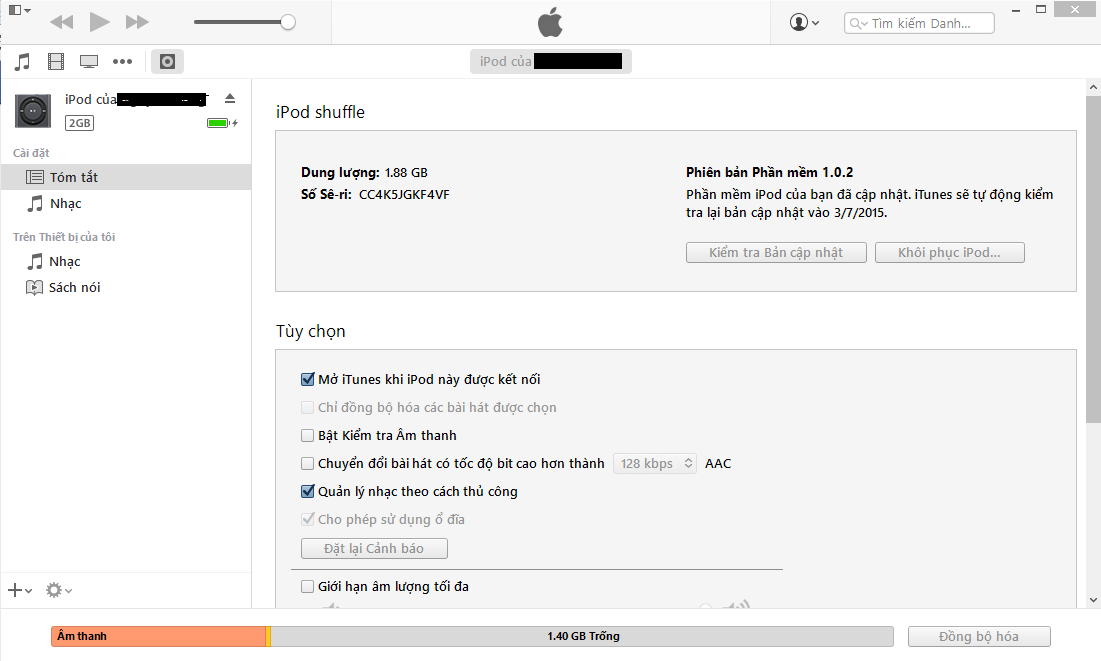Image resolution: width=1101 pixels, height=661 pixels.
Task: Click the Âm thanh storage segment
Action: (159, 636)
